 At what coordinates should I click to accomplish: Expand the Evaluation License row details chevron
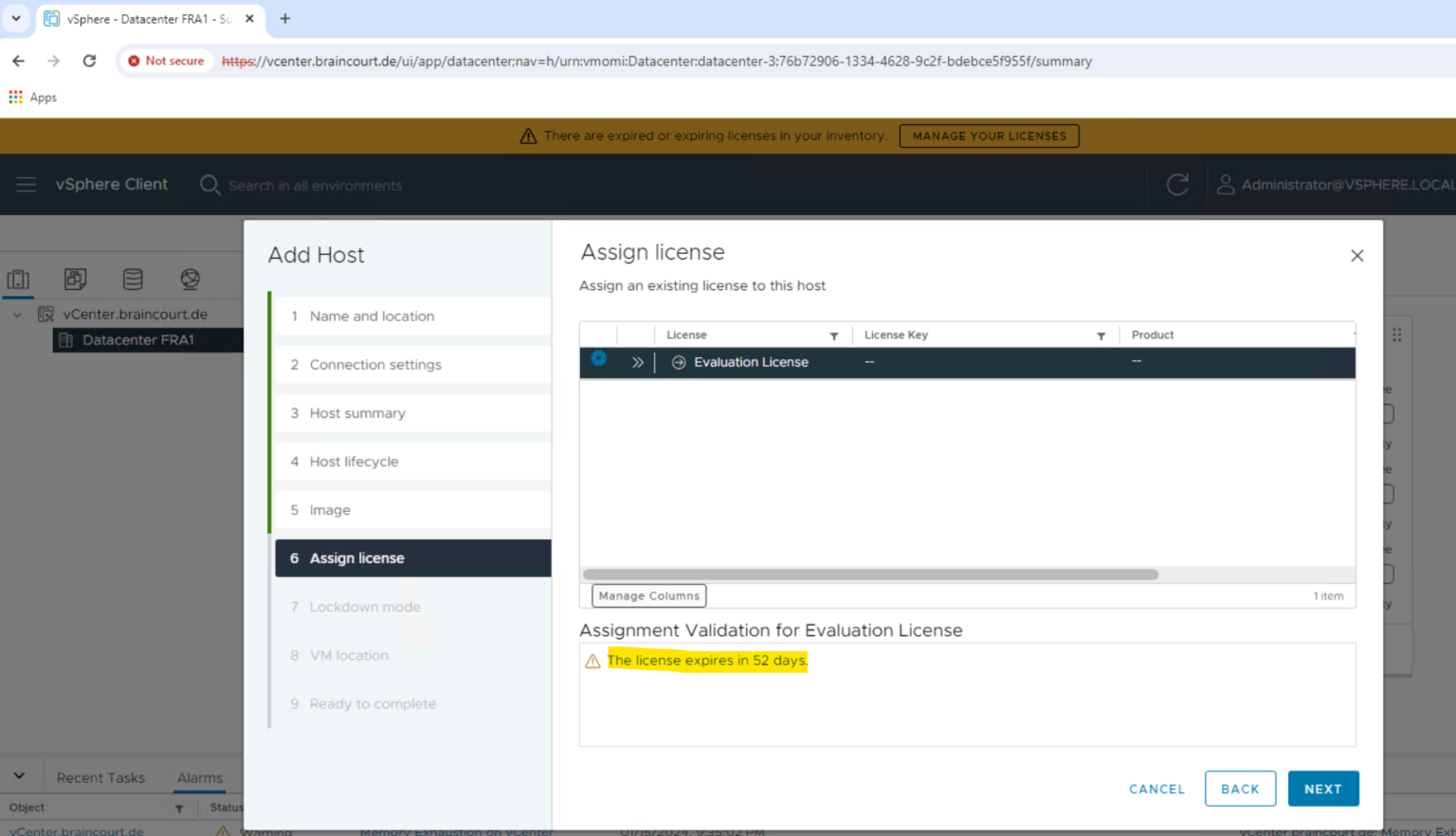(638, 361)
